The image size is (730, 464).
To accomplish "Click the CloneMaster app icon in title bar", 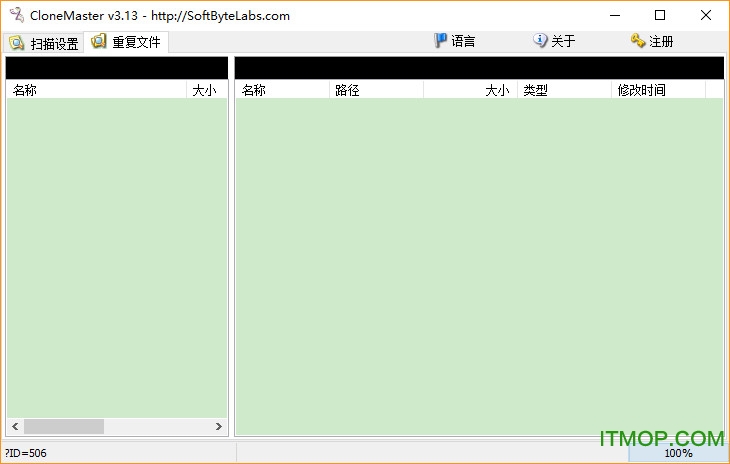I will point(17,15).
